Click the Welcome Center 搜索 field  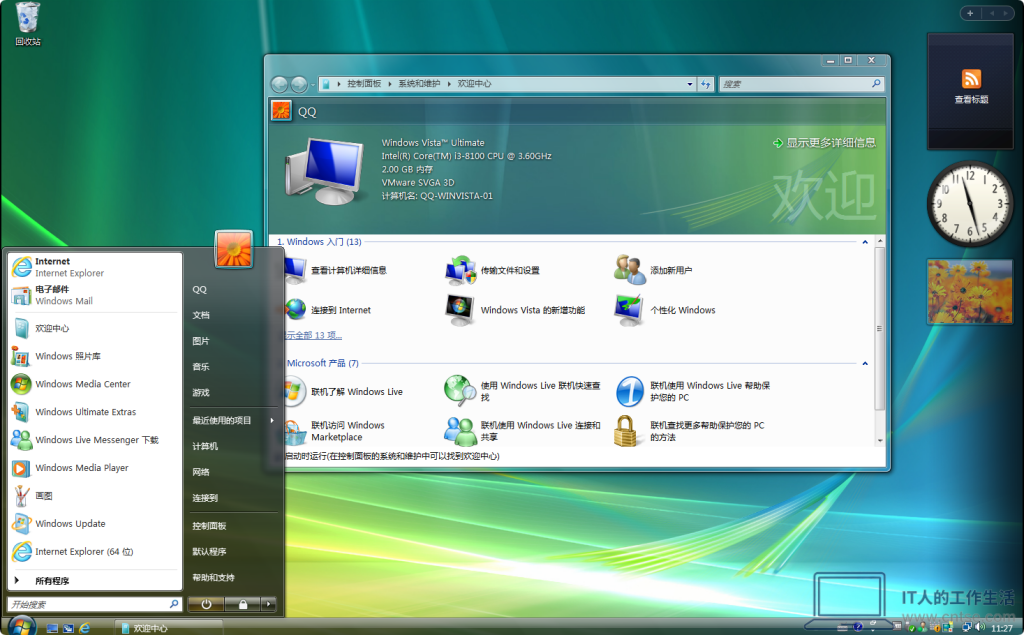801,84
